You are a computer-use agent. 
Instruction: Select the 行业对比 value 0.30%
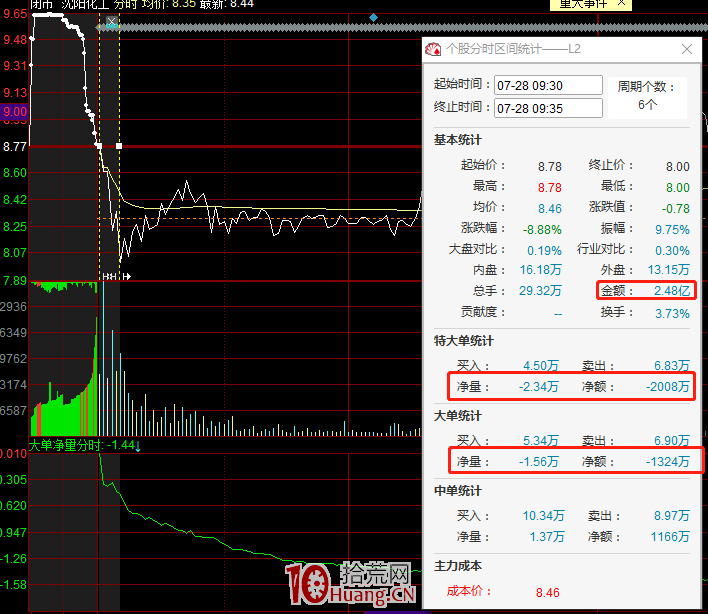(x=672, y=251)
